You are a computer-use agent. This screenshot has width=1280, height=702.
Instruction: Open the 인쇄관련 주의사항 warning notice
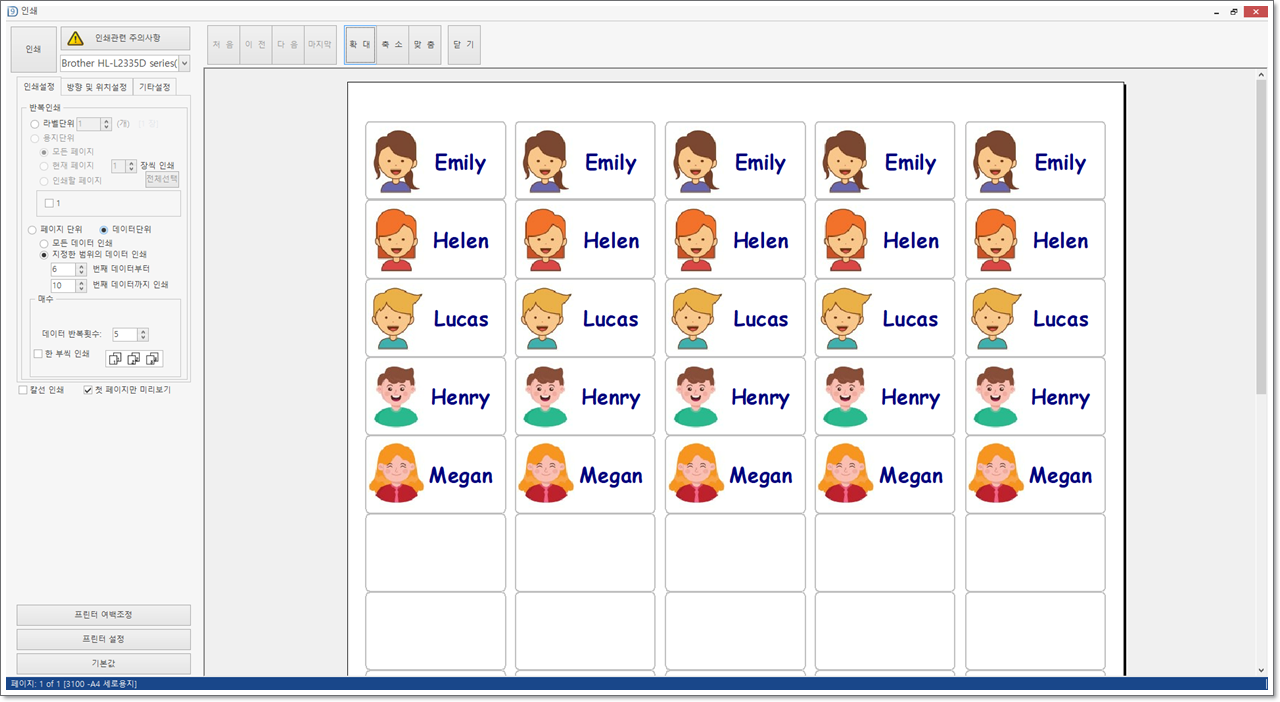125,38
